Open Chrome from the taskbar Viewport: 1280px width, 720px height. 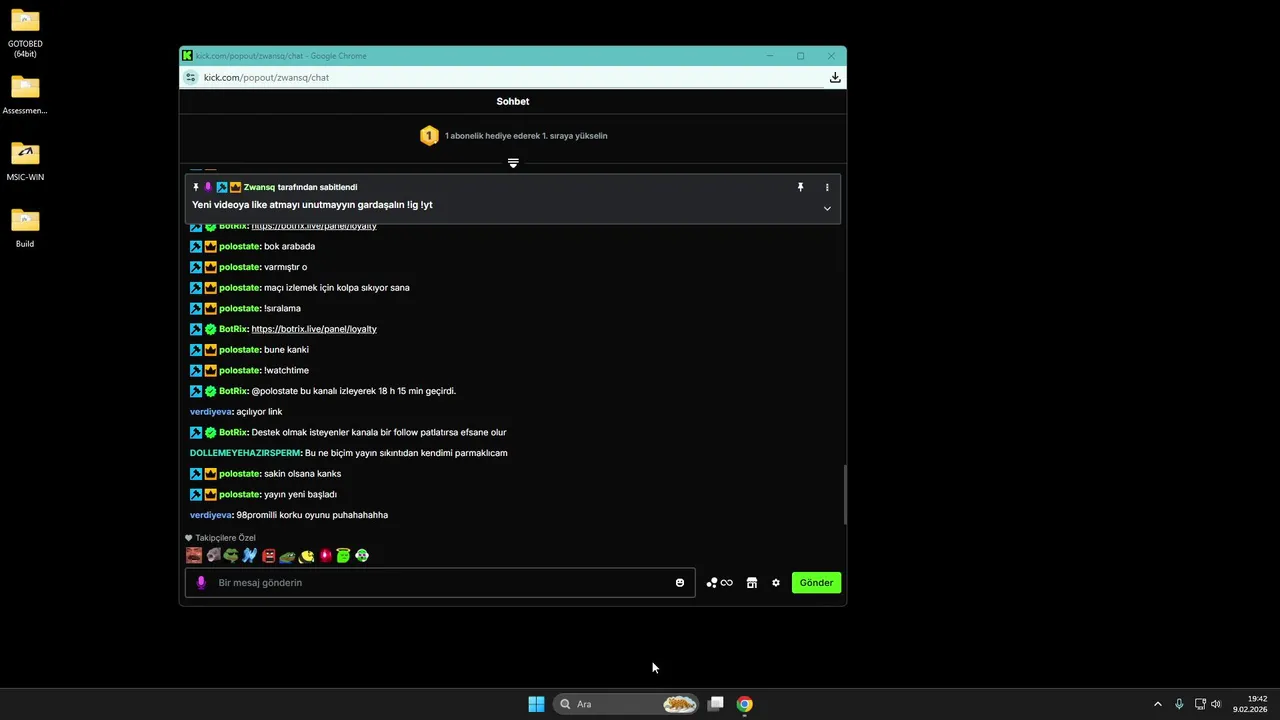pyautogui.click(x=745, y=704)
